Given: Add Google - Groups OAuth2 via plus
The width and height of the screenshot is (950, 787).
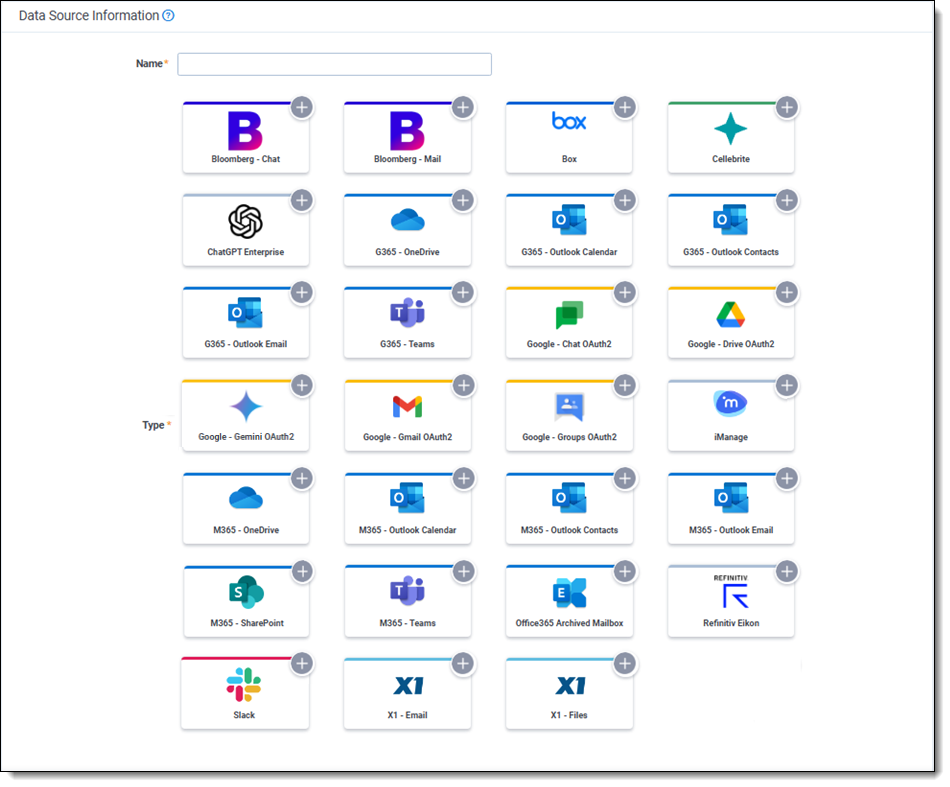Looking at the screenshot, I should 625,385.
